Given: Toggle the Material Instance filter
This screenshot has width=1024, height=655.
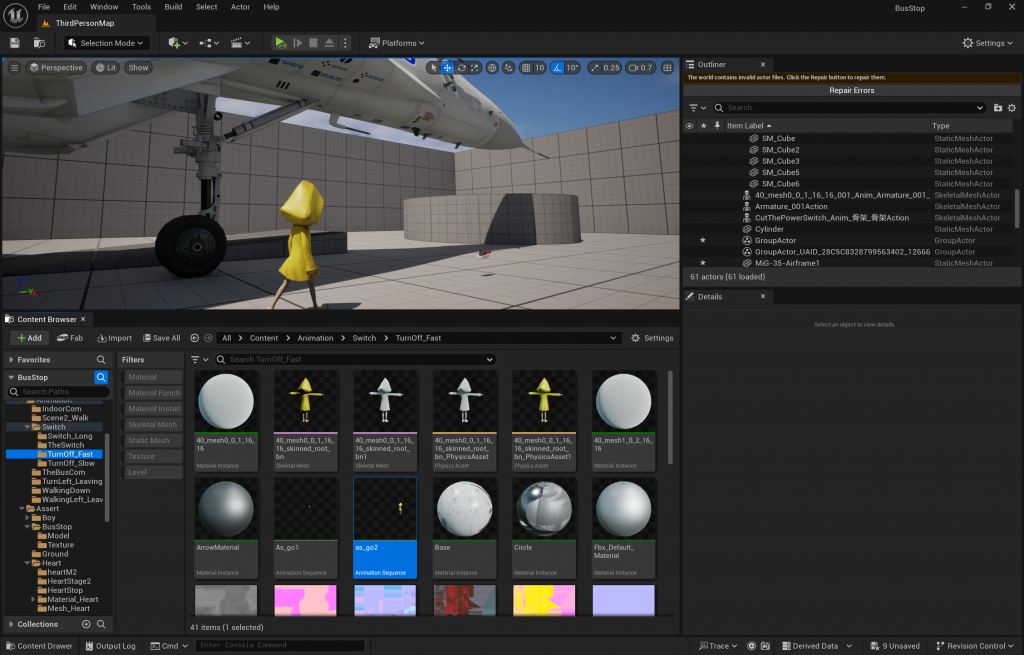Looking at the screenshot, I should coord(152,408).
